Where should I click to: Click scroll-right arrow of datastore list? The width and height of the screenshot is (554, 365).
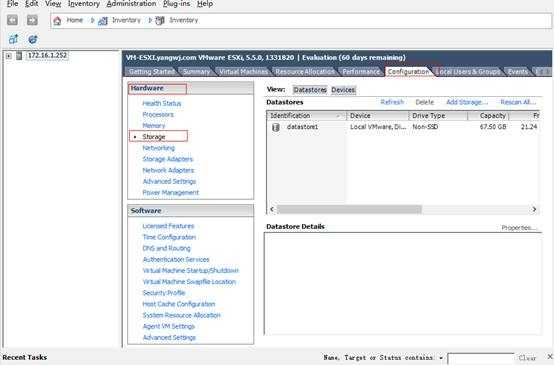(534, 210)
